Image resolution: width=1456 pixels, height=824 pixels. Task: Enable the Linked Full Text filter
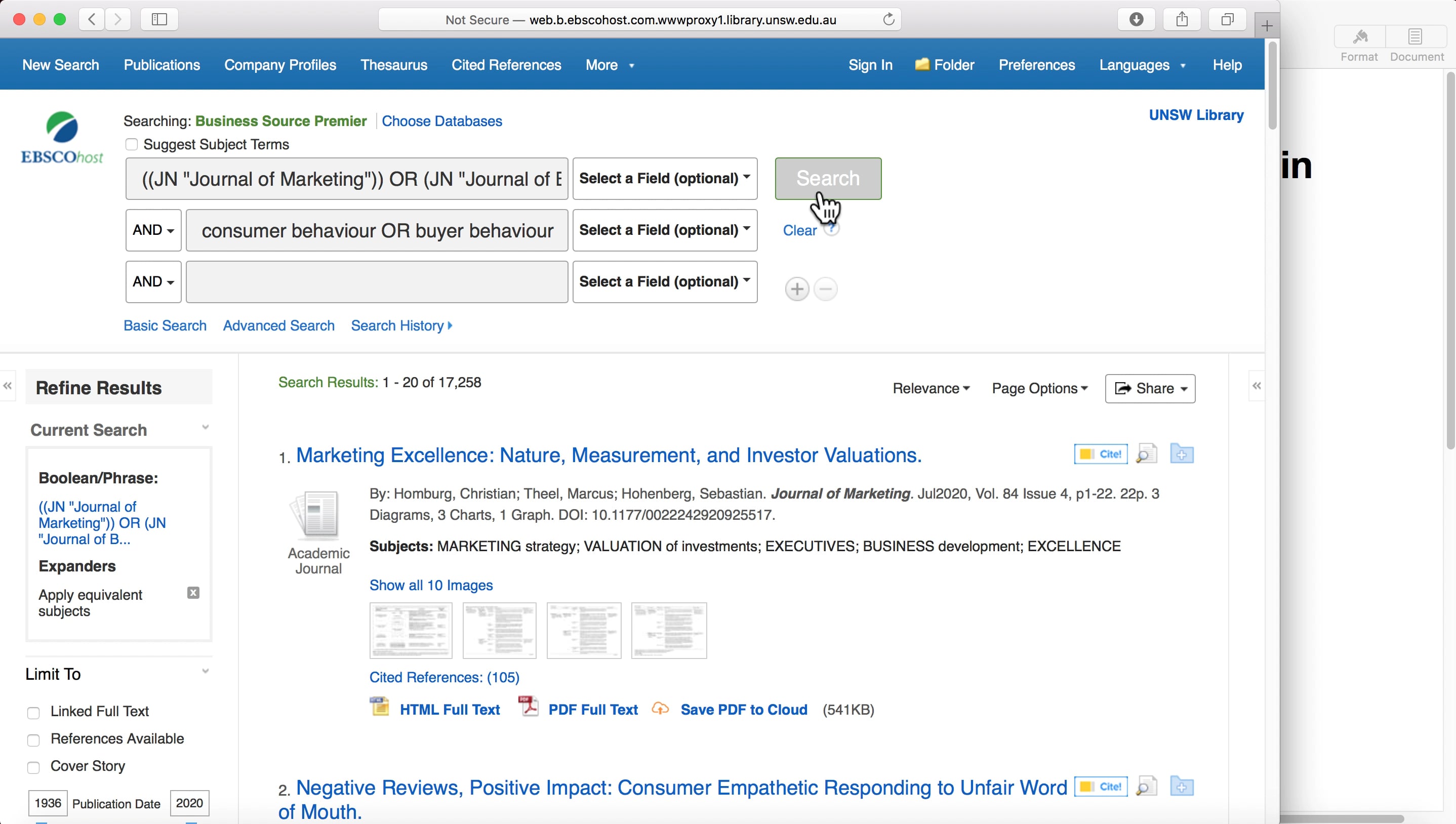tap(33, 712)
